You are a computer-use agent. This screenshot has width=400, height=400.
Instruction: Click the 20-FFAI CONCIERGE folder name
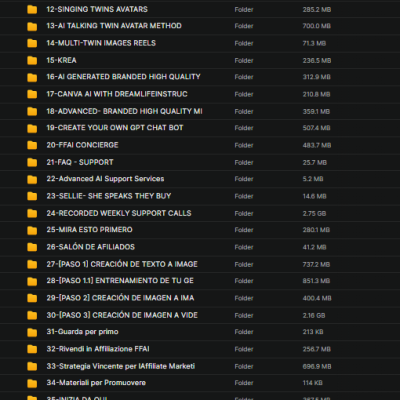(x=82, y=145)
